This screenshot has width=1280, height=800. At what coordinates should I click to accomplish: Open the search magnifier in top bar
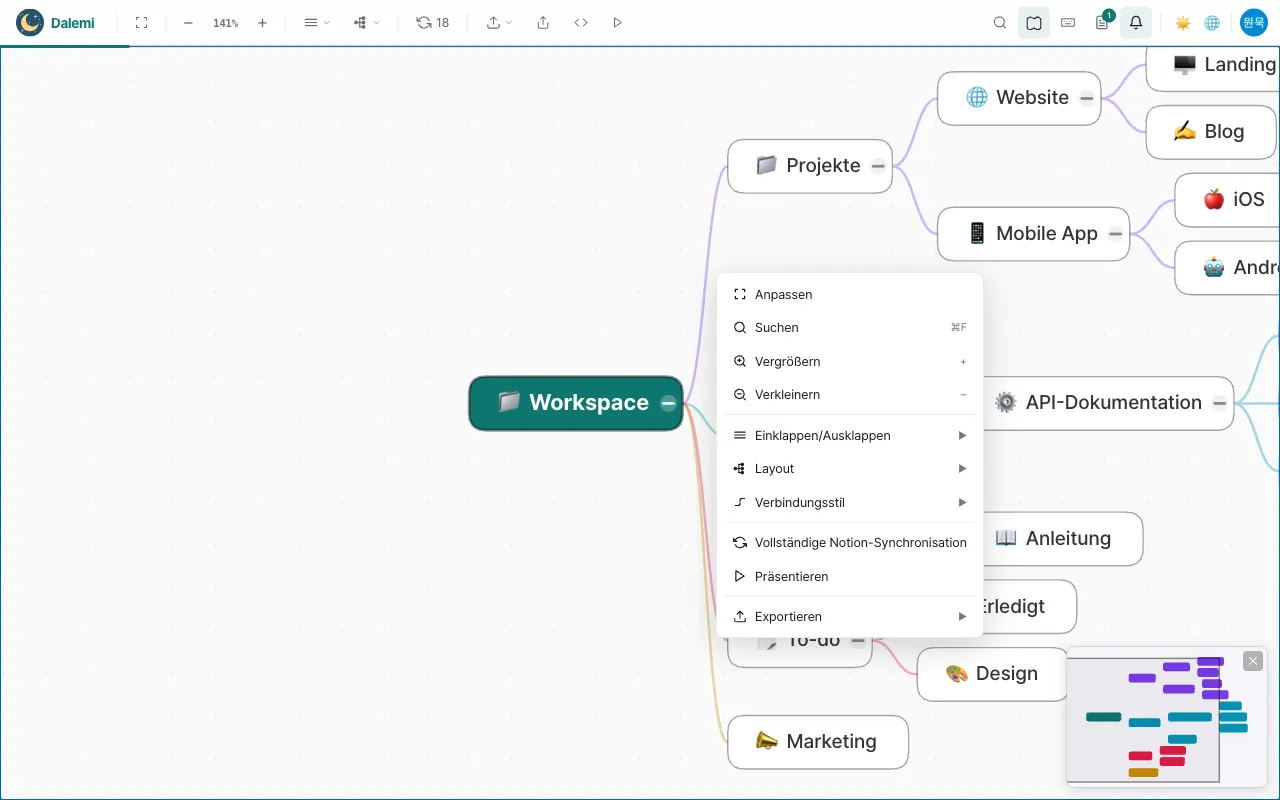point(1000,22)
